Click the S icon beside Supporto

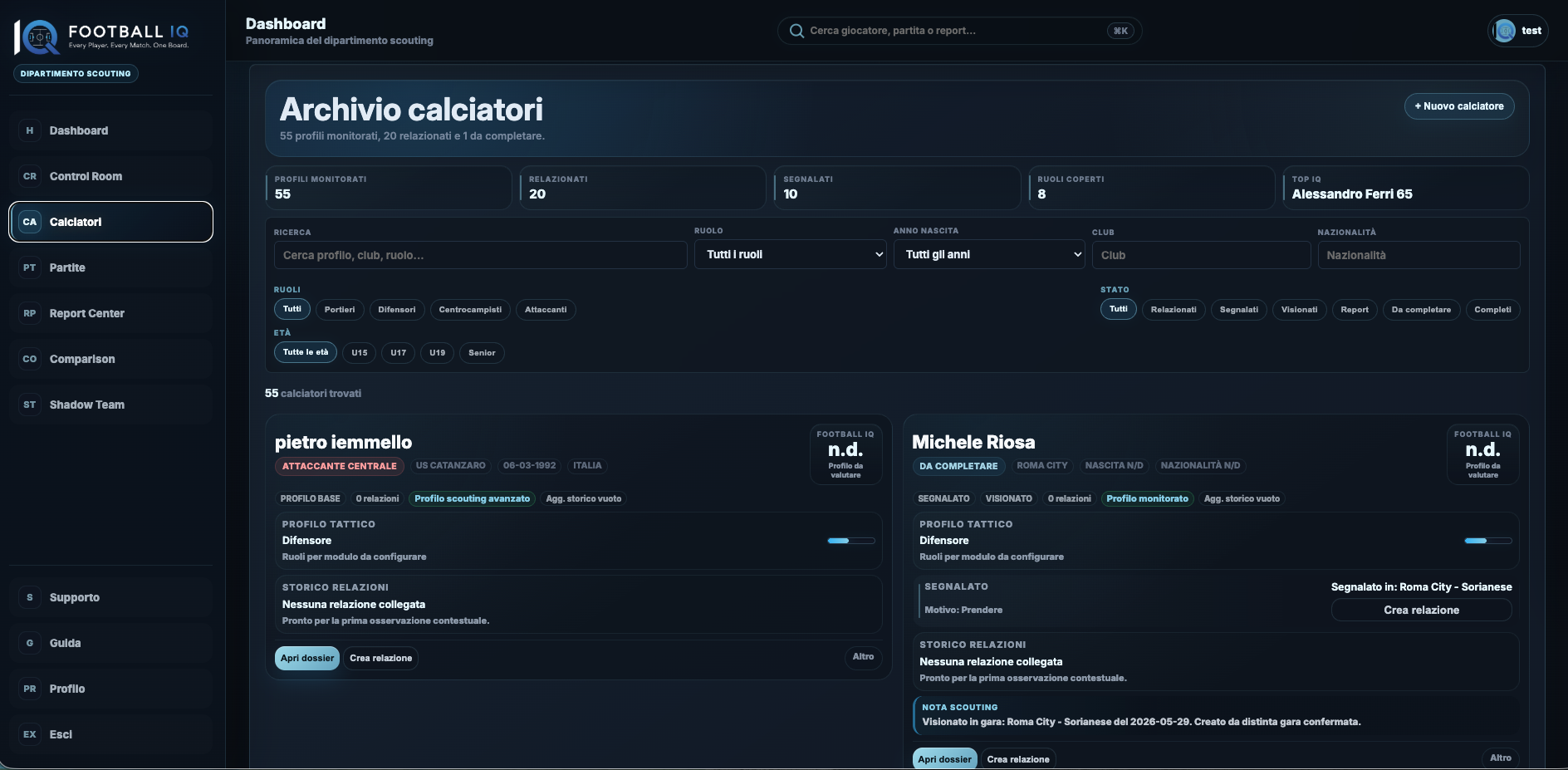[x=30, y=597]
